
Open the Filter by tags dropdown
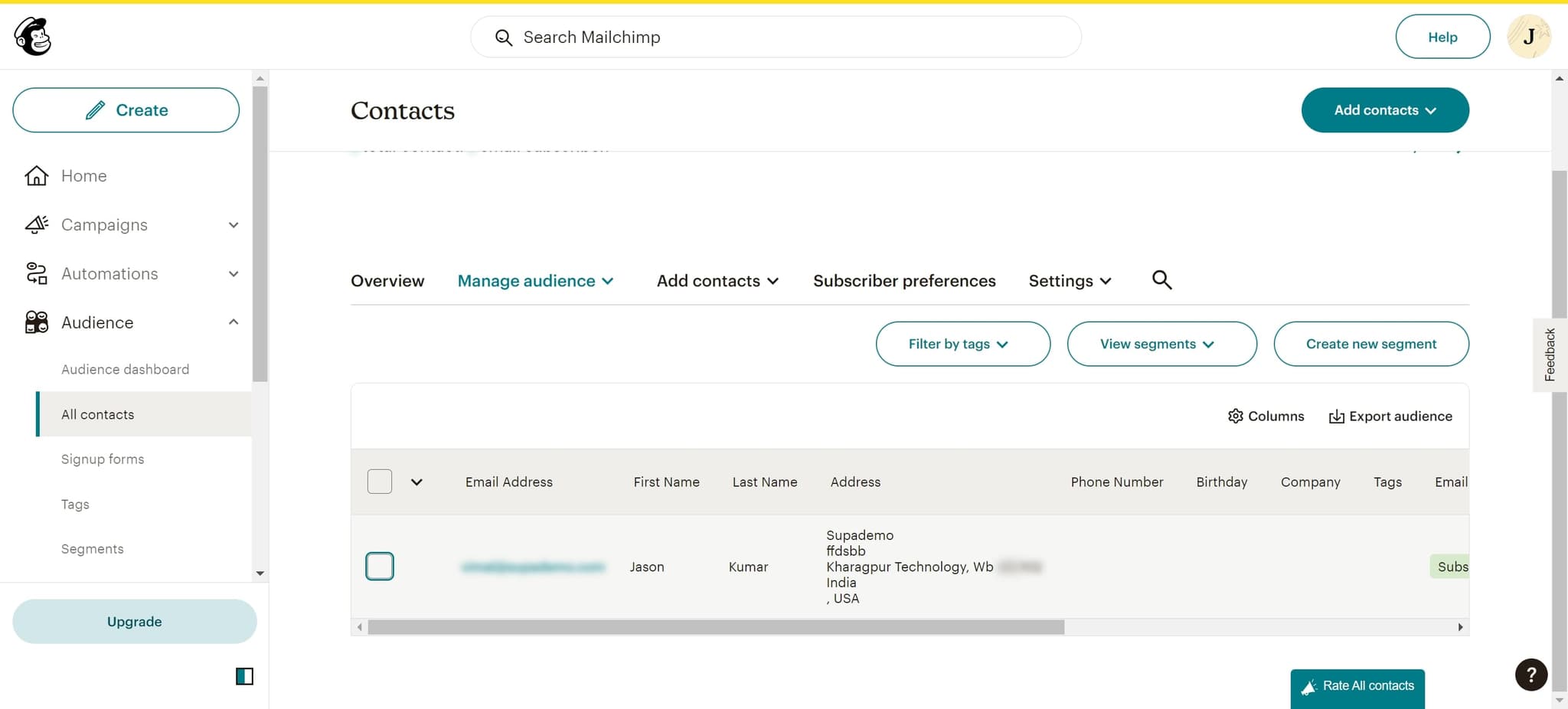(962, 344)
